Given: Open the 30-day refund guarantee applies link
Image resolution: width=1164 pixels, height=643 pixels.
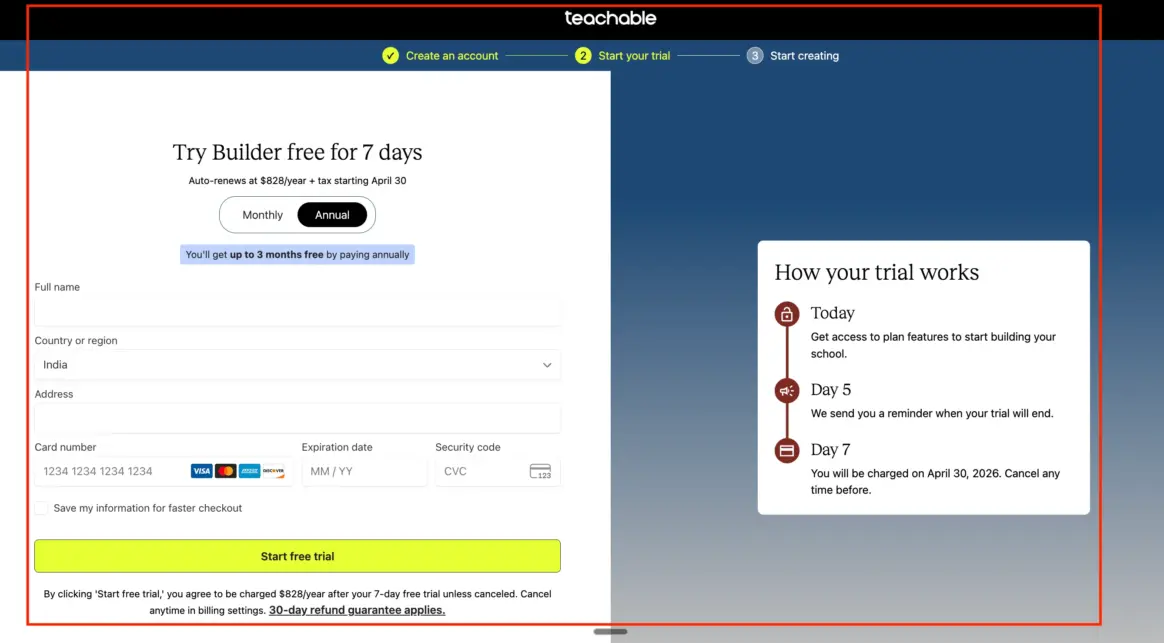Looking at the screenshot, I should (357, 610).
